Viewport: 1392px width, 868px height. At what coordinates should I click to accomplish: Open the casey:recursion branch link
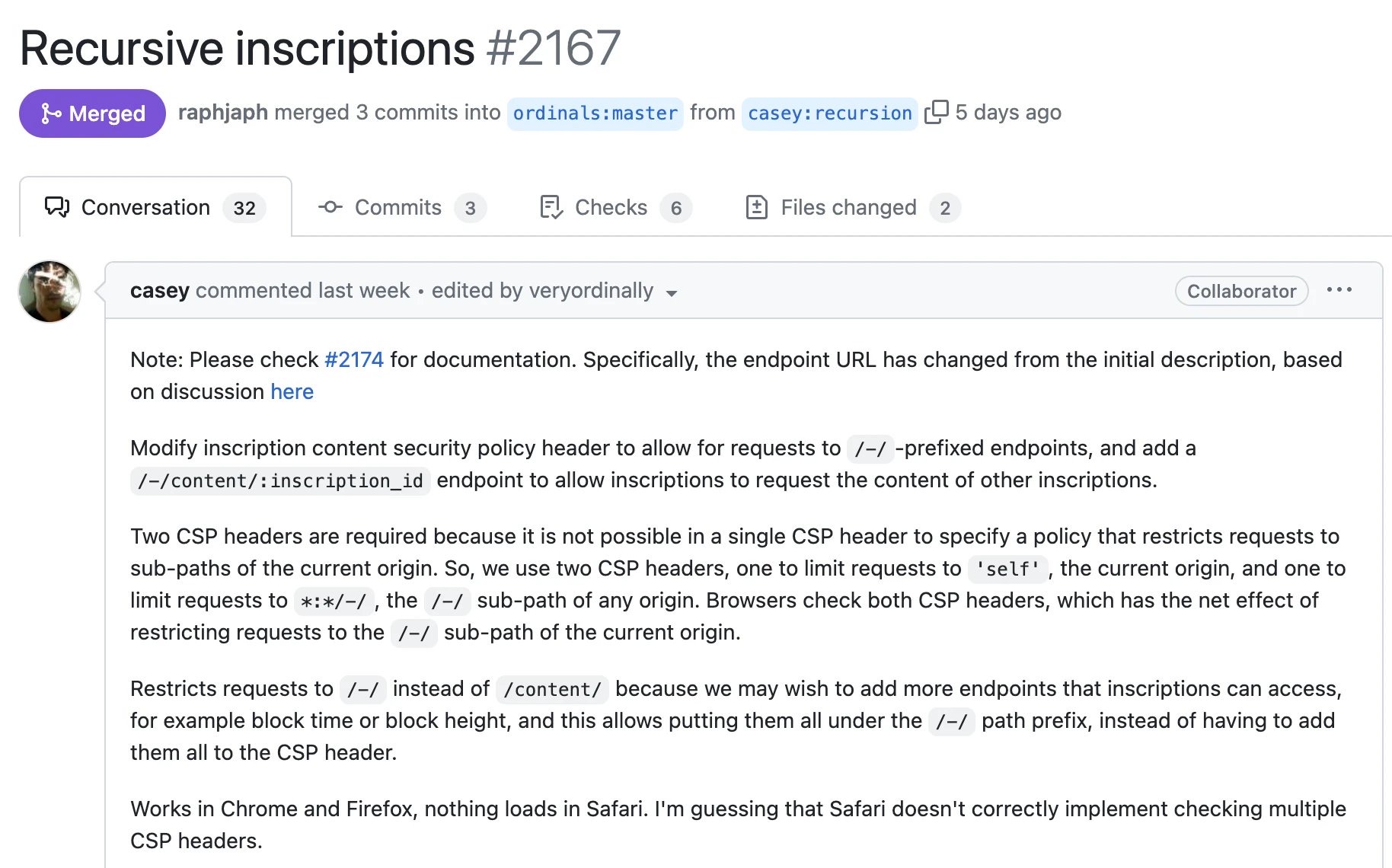(829, 113)
